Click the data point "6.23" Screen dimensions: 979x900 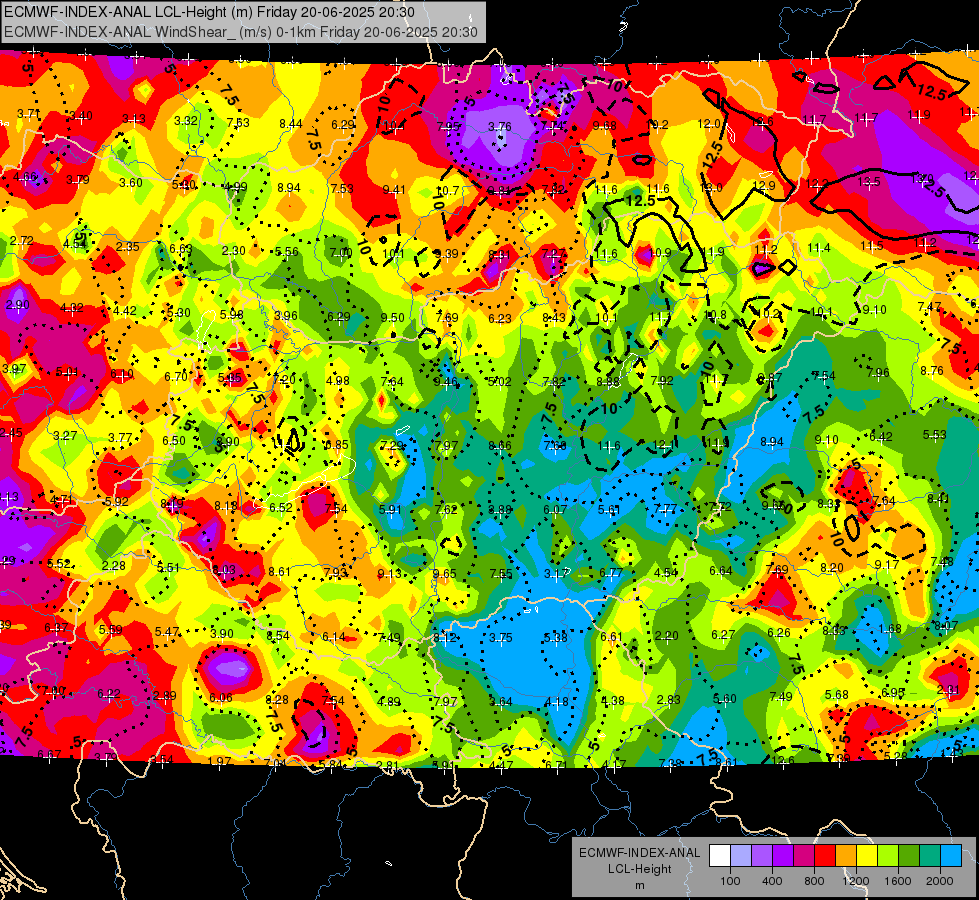[x=499, y=319]
